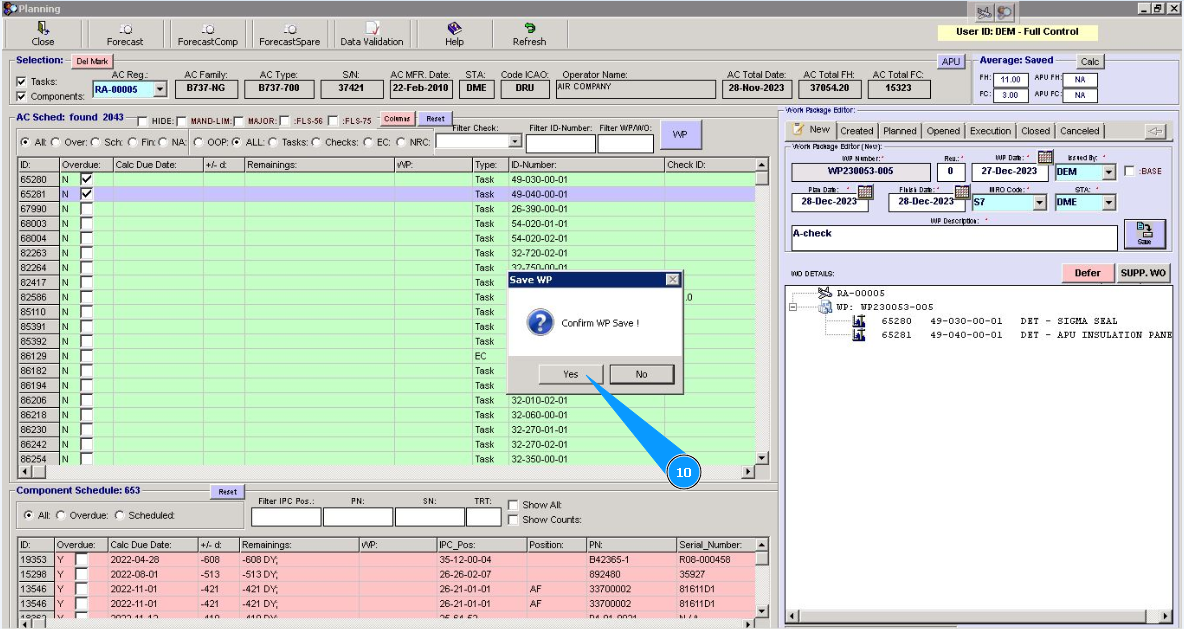
Task: Click the Save work package icon button
Action: tap(1144, 234)
